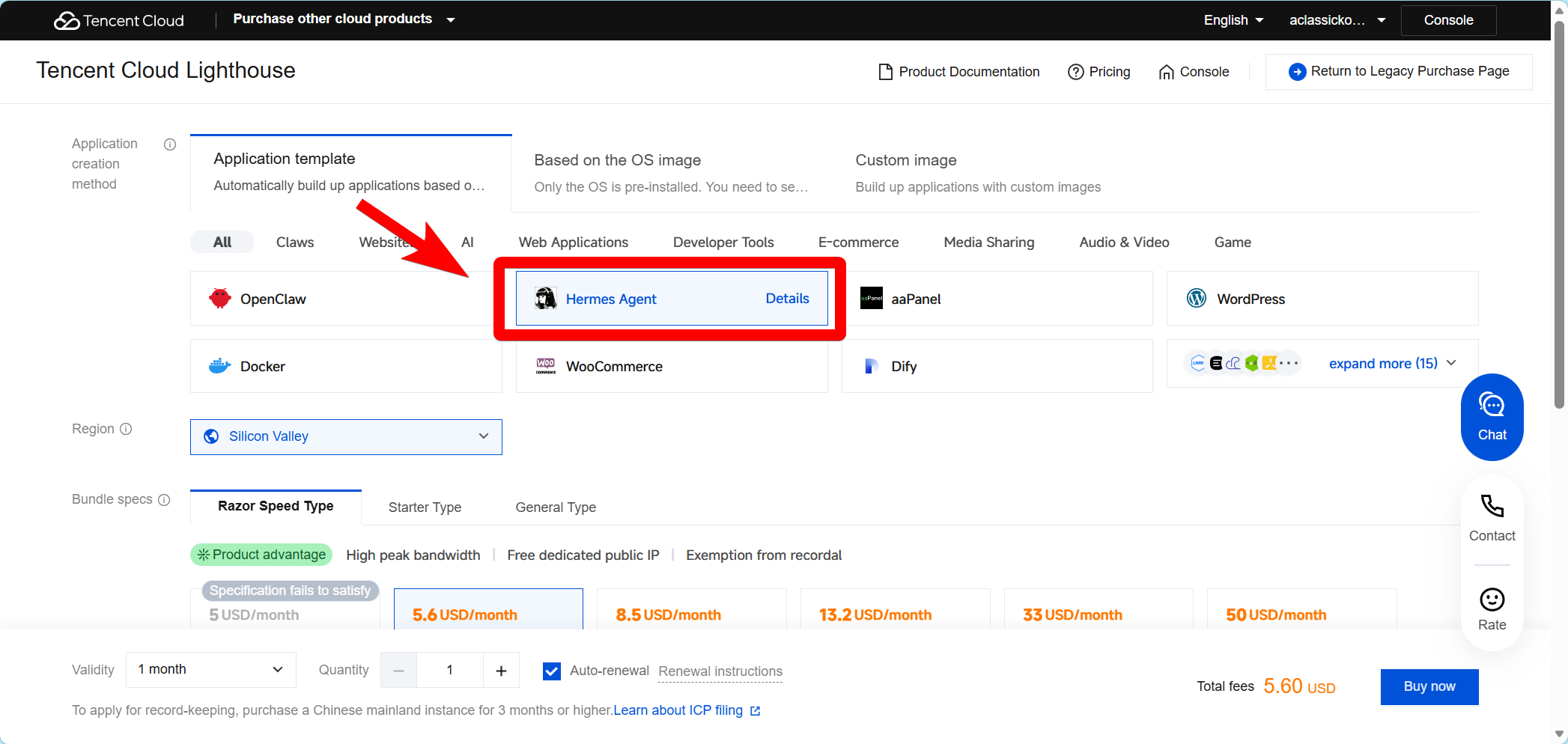
Task: Click the Quantity input field
Action: (450, 671)
